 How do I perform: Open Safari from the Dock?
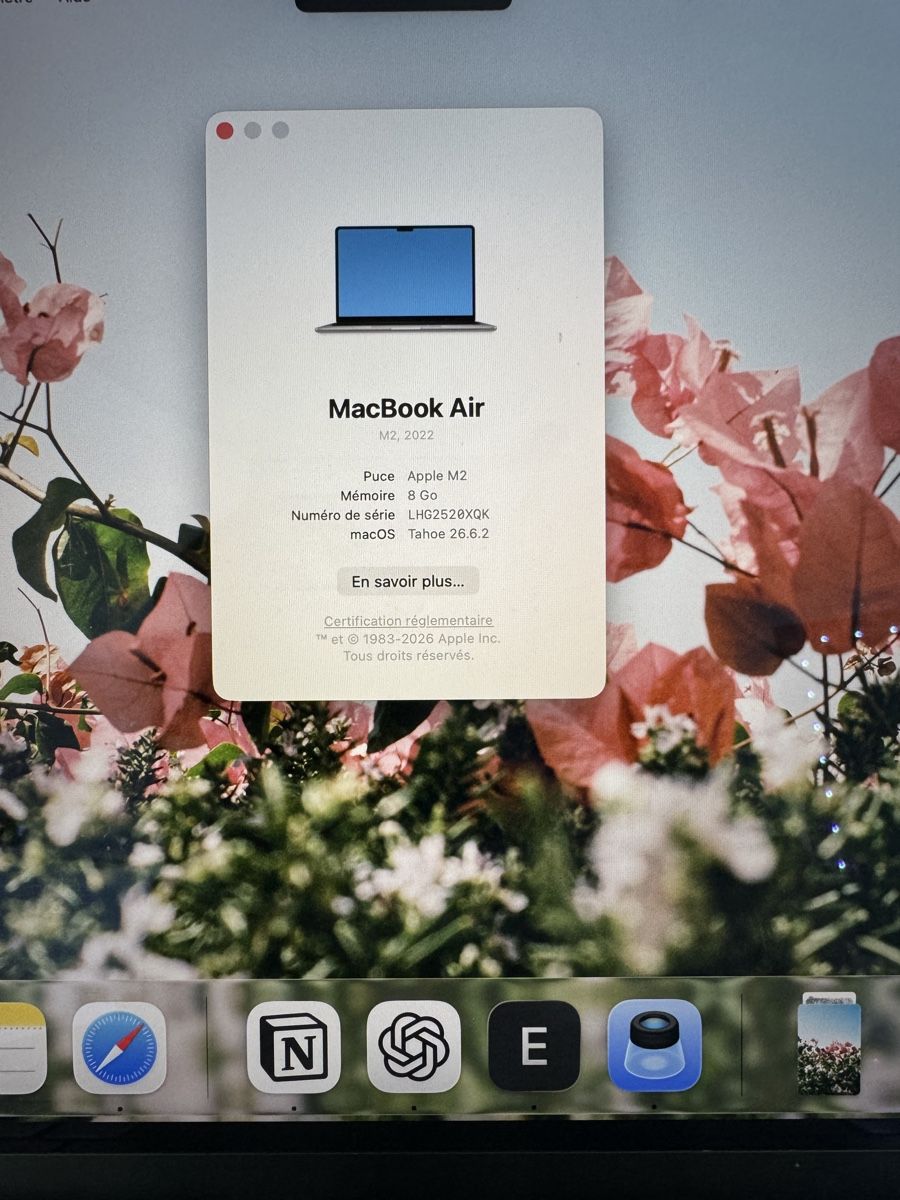point(119,1047)
